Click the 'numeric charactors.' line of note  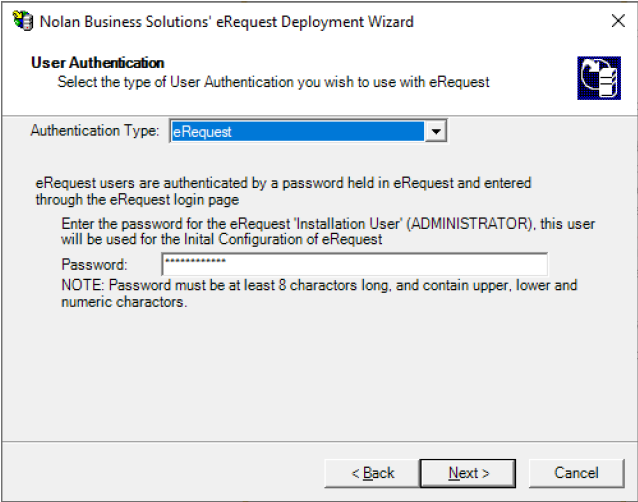124,302
